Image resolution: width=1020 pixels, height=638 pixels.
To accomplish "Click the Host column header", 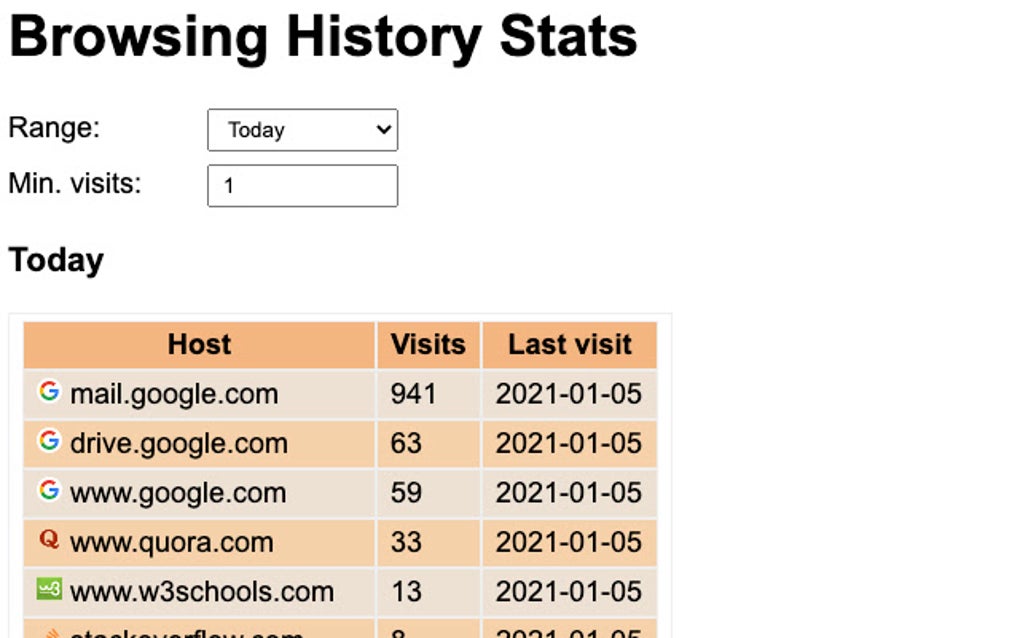I will [x=199, y=344].
